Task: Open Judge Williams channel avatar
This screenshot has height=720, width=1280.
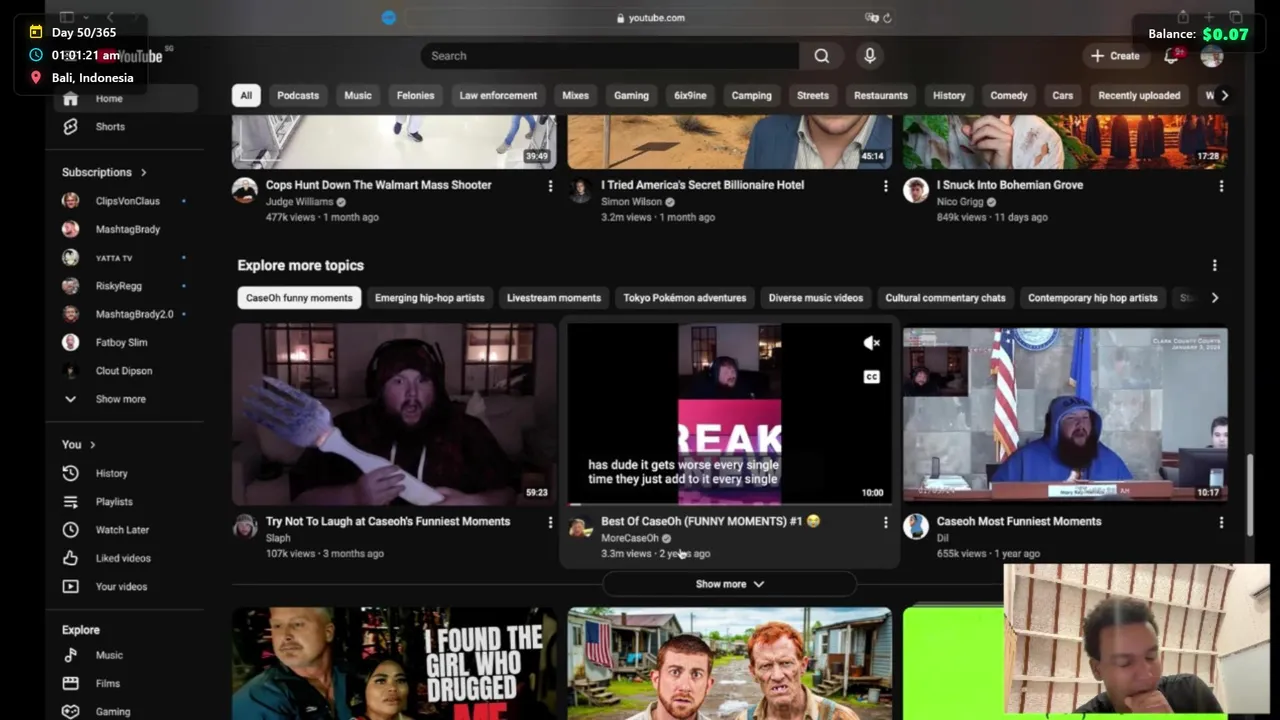Action: [245, 190]
